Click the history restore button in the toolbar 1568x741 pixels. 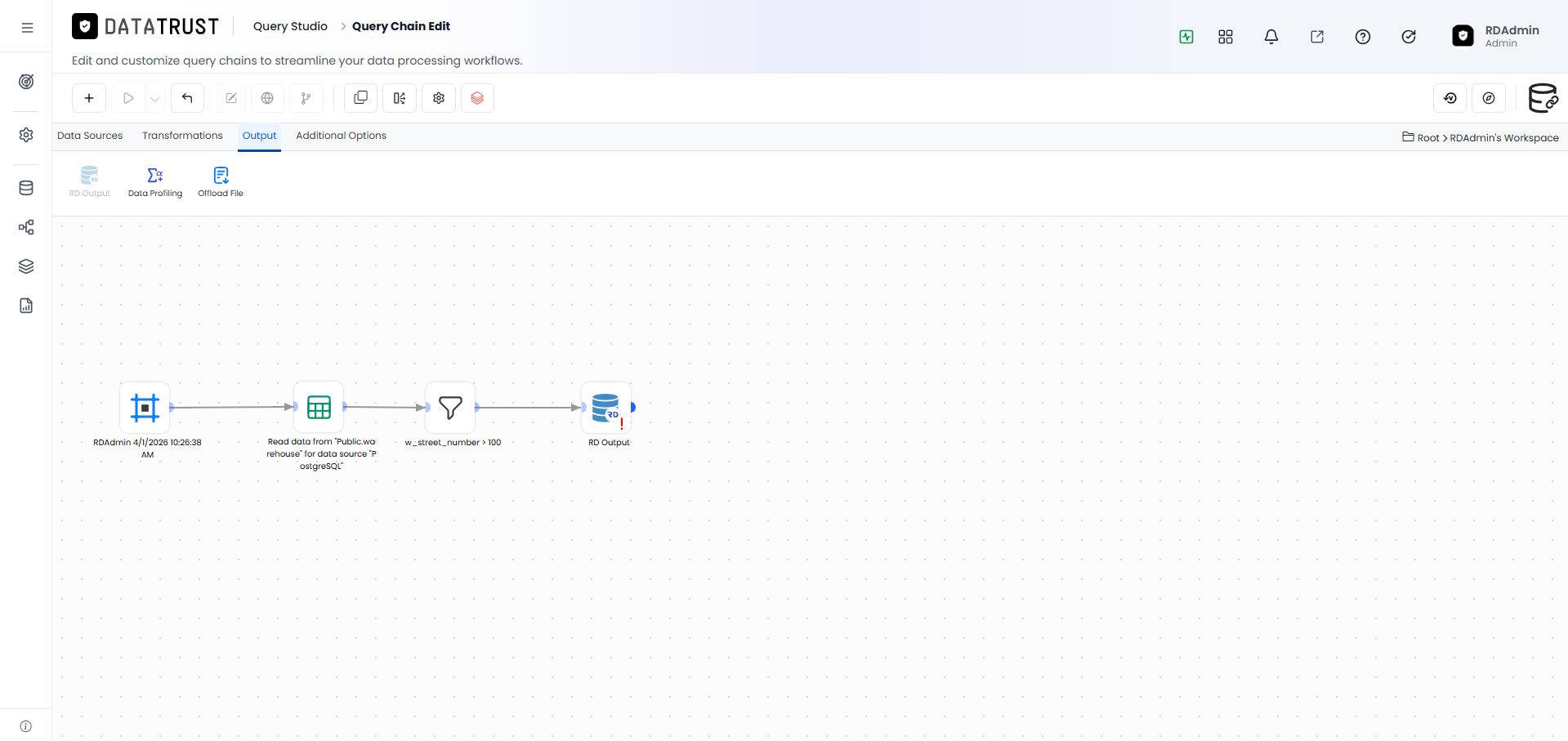1450,98
